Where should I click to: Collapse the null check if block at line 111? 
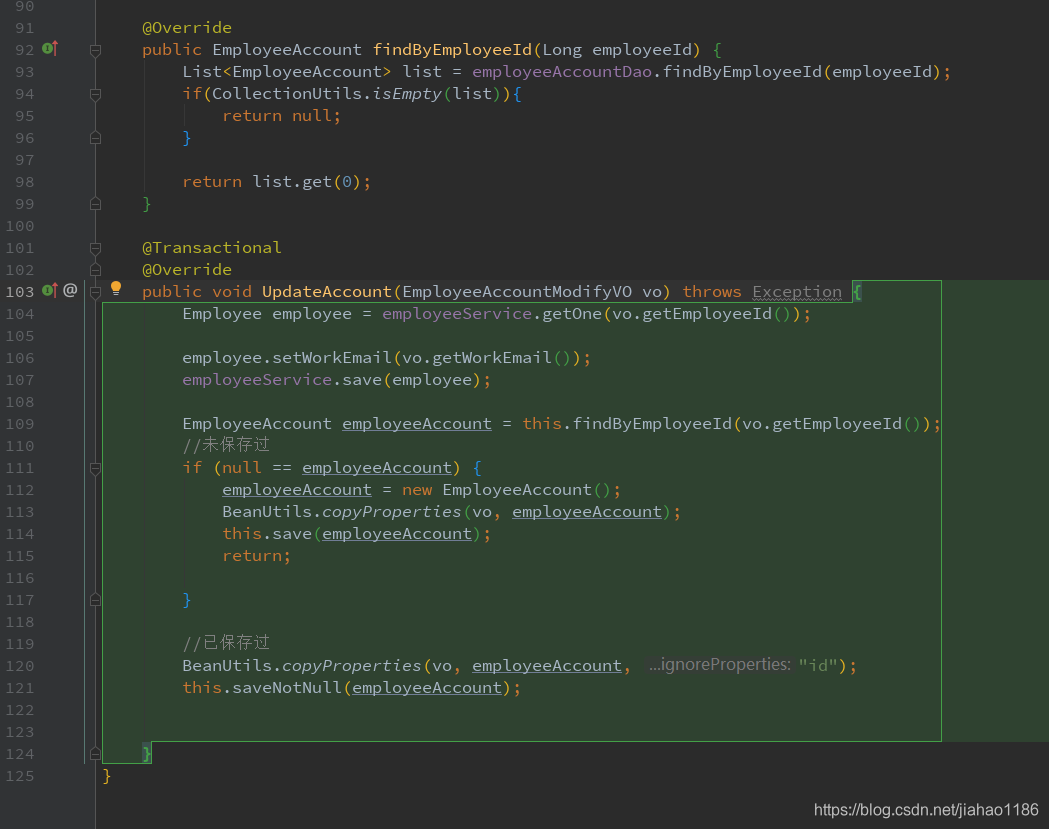pos(96,468)
